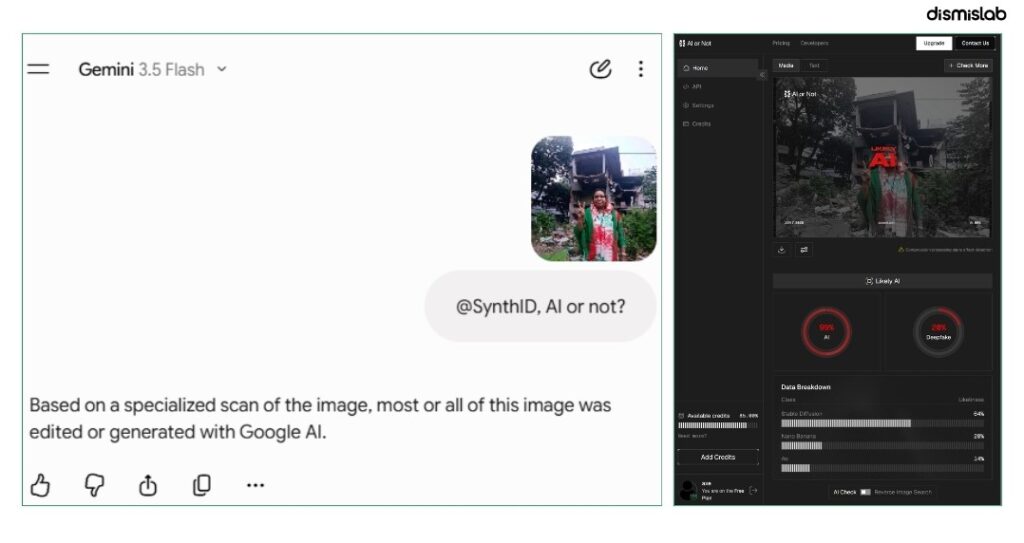Screen dimensions: 1024x543
Task: Open the three-dot options menu
Action: (x=641, y=69)
